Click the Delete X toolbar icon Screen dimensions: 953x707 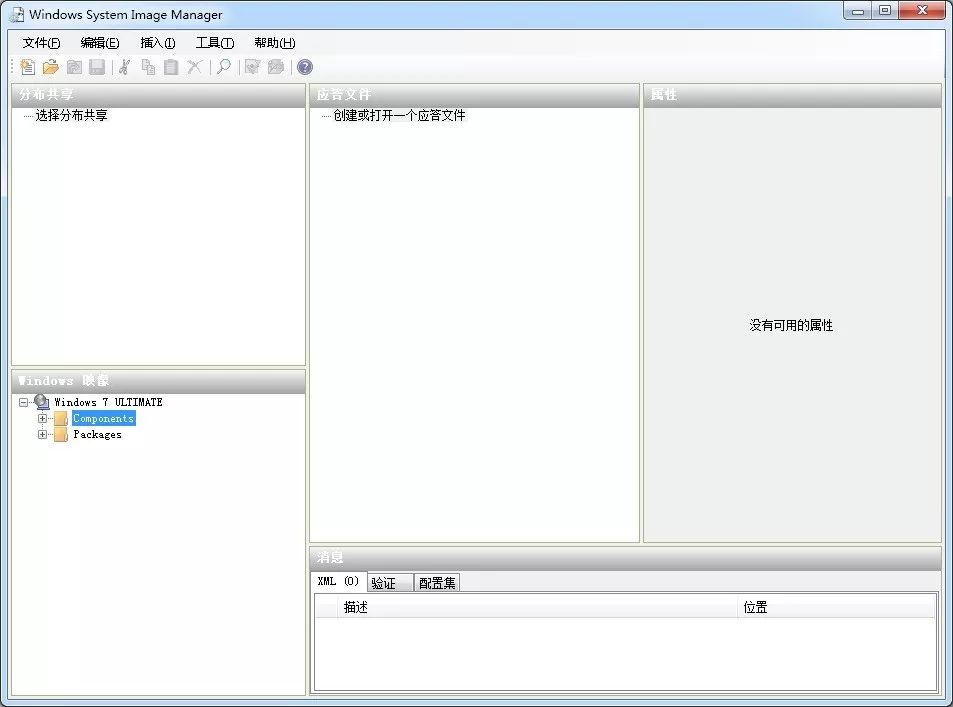point(194,67)
